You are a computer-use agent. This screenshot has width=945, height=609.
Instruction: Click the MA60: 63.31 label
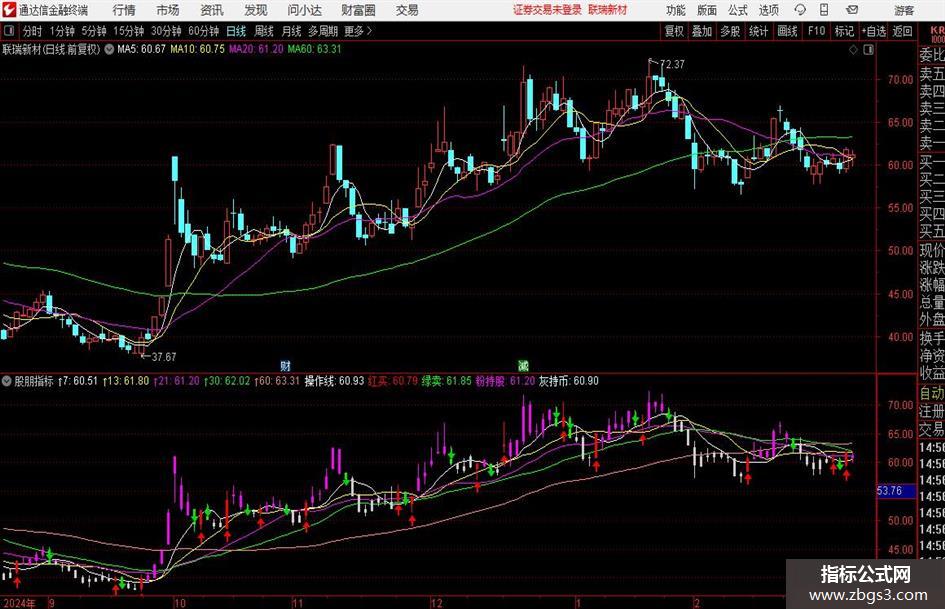(315, 49)
